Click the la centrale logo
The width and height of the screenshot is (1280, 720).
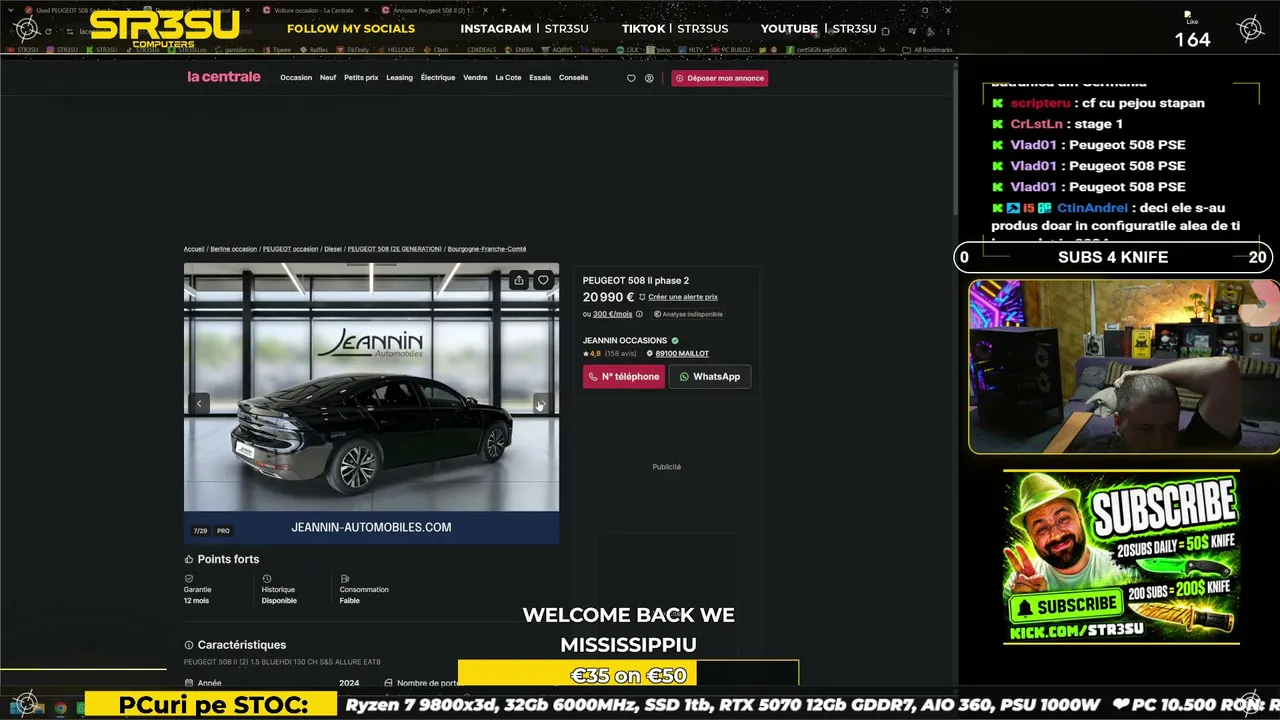(x=224, y=77)
